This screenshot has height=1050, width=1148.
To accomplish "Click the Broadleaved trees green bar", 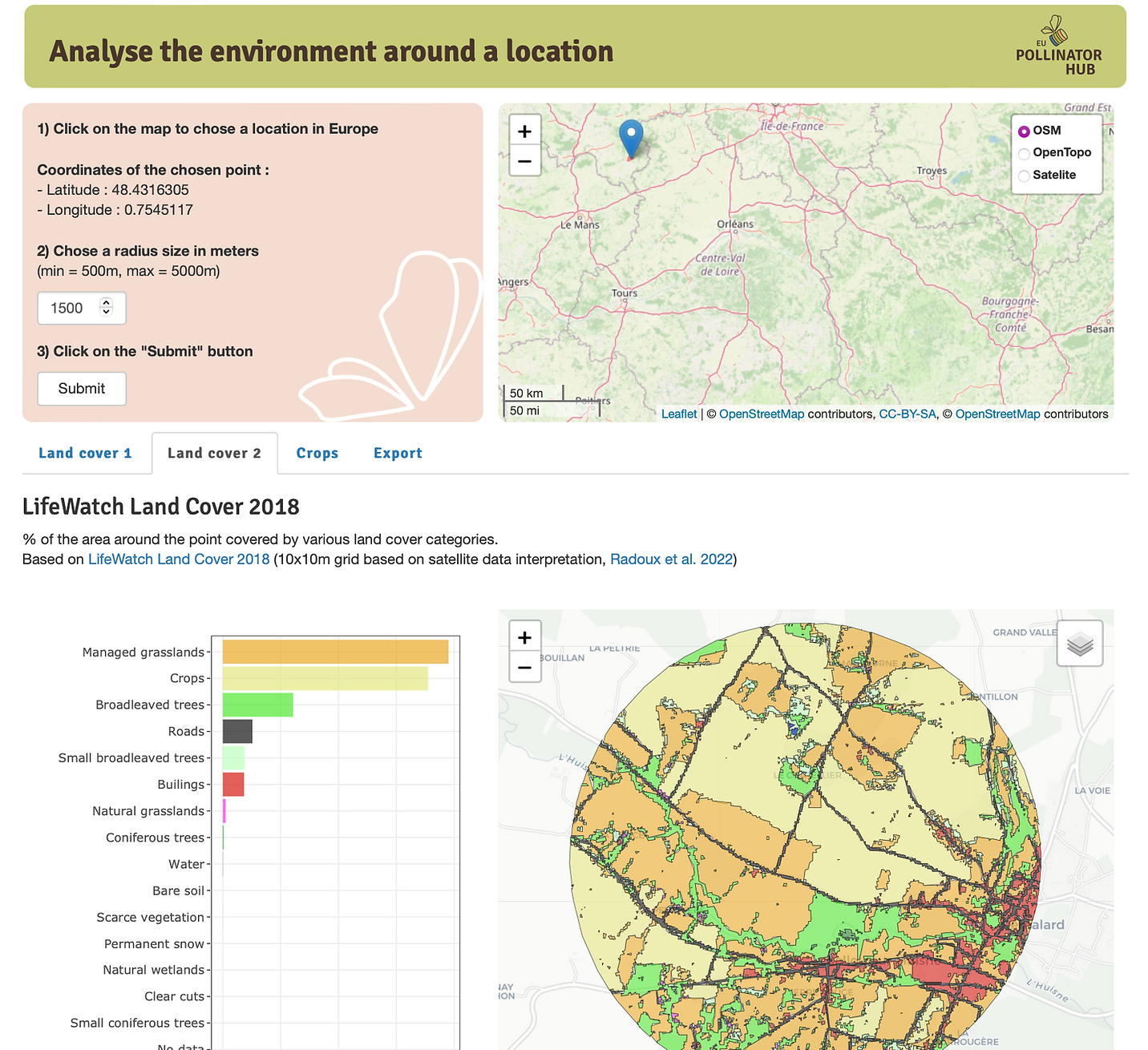I will 257,705.
